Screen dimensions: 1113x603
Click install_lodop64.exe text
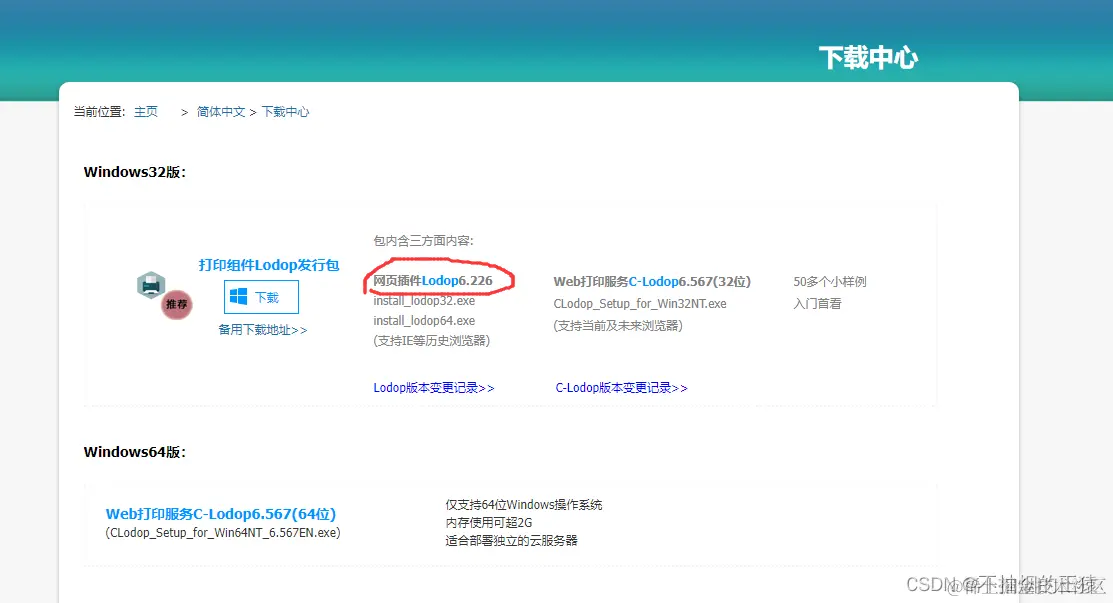[424, 321]
